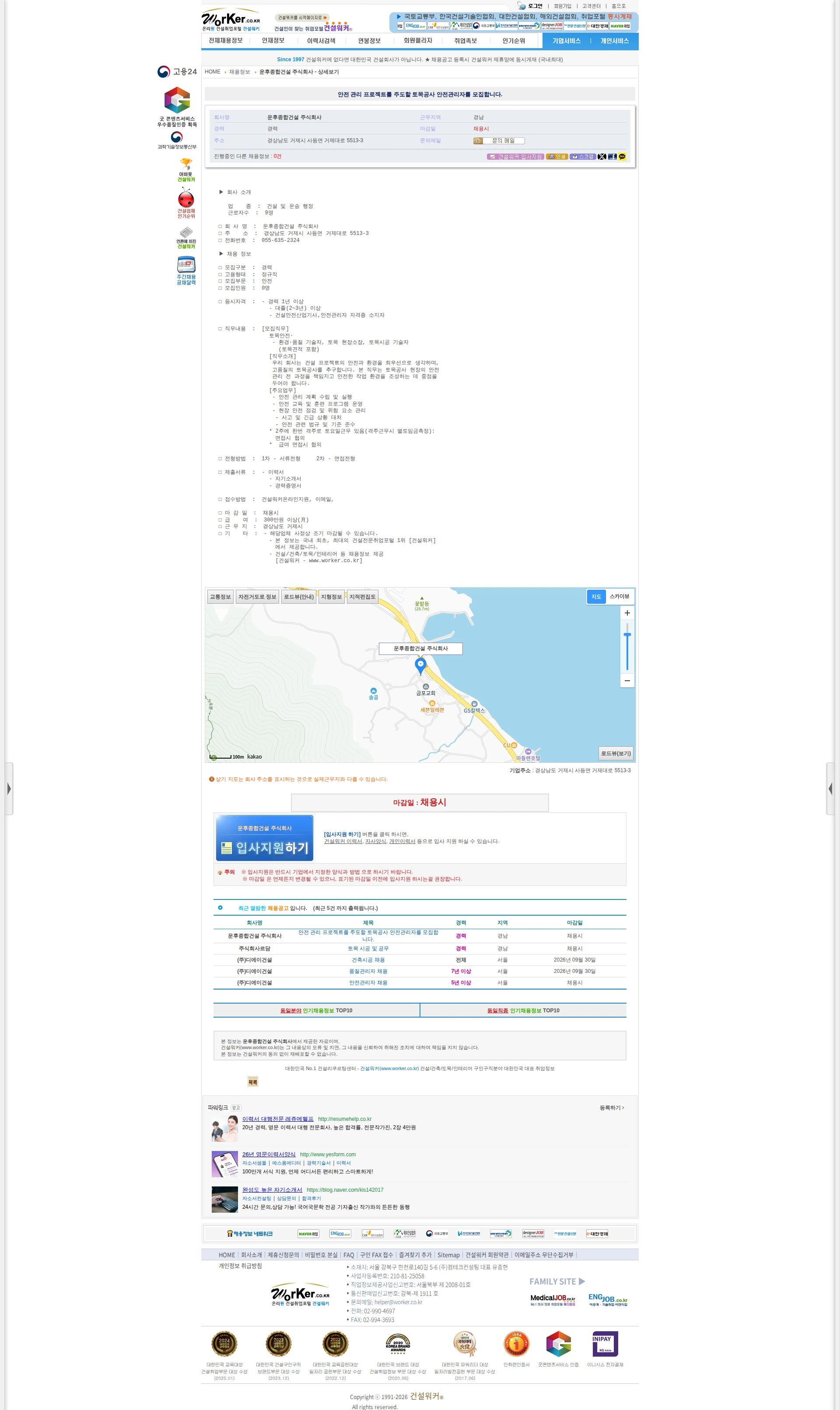Click 건설워커 입사지원 pink button
The height and width of the screenshot is (1410, 840).
pos(515,157)
